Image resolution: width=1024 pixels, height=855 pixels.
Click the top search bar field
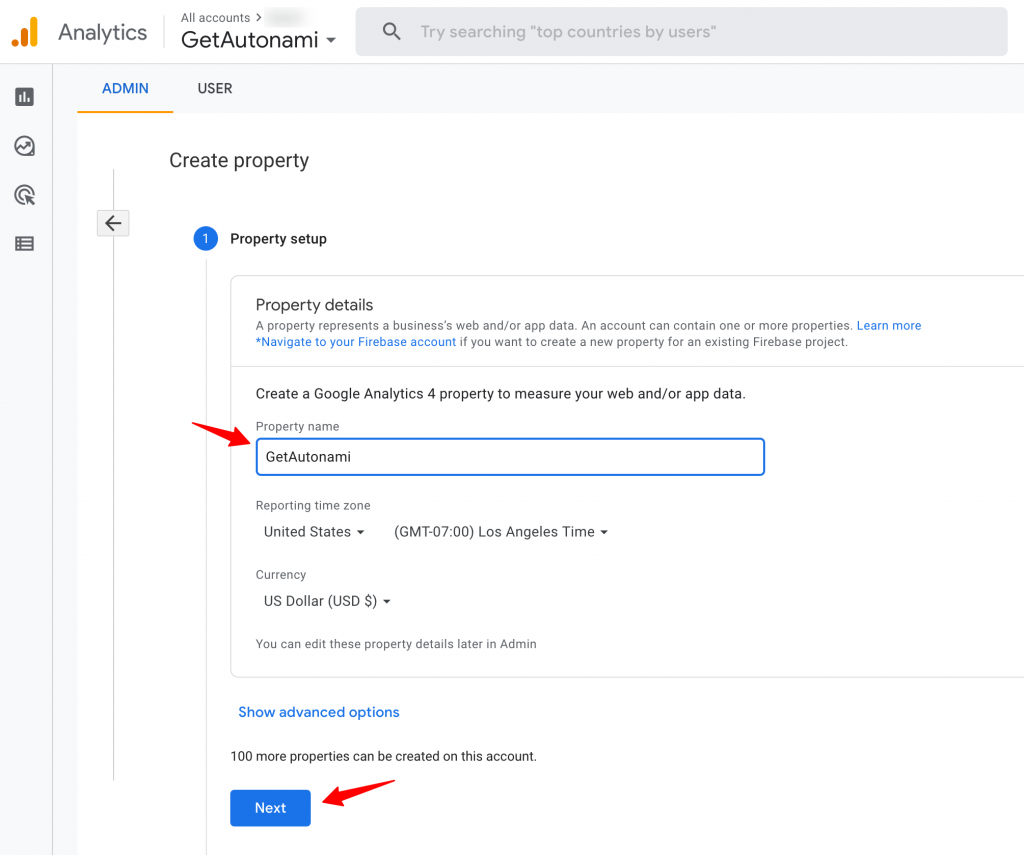681,31
